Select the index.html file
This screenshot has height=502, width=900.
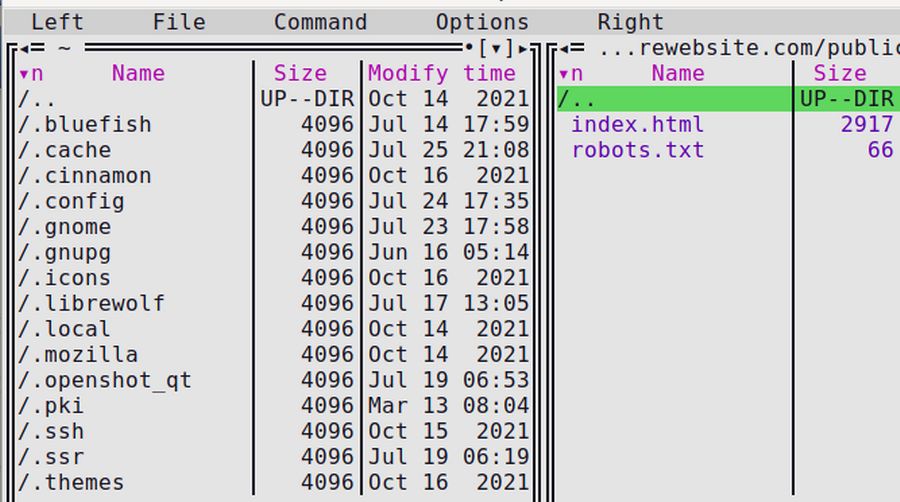point(637,124)
